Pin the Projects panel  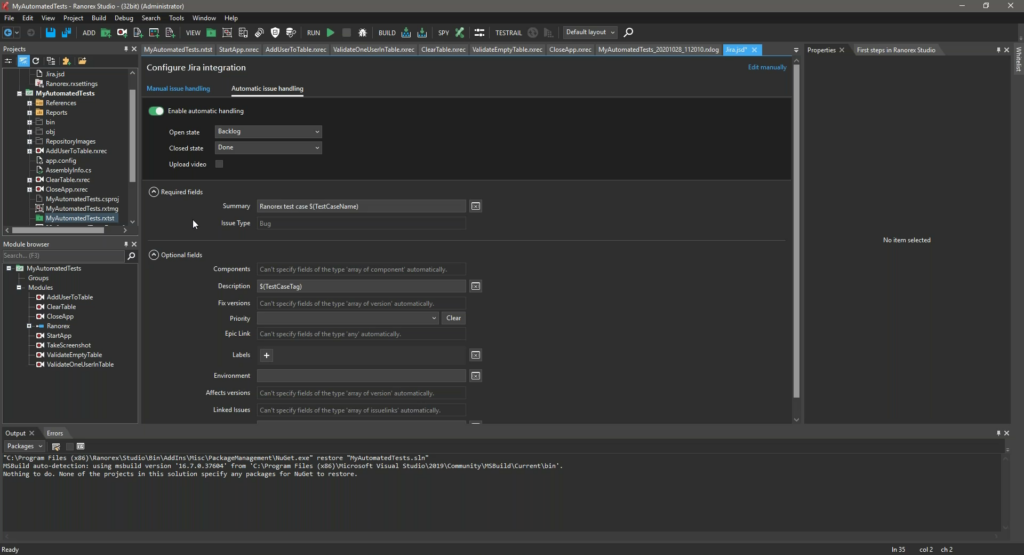pos(126,49)
